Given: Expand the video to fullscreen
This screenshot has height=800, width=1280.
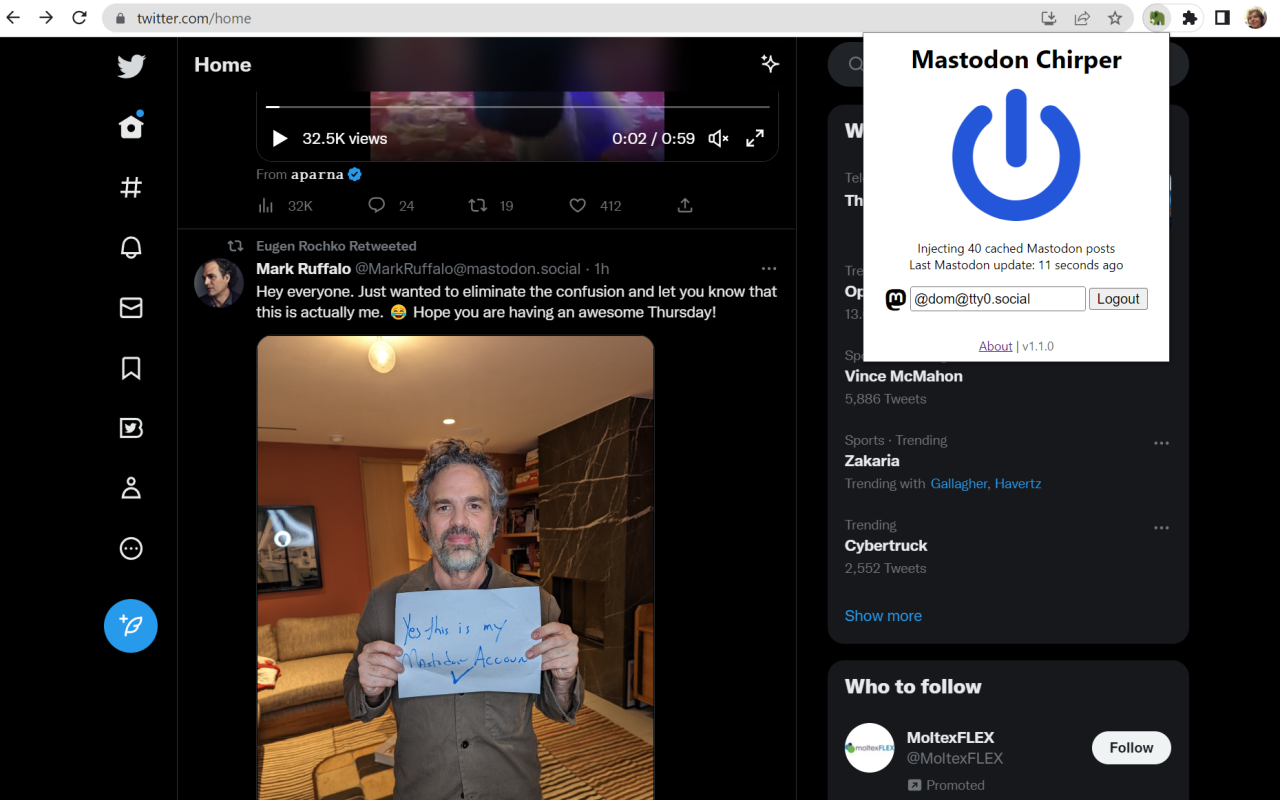Looking at the screenshot, I should 755,138.
